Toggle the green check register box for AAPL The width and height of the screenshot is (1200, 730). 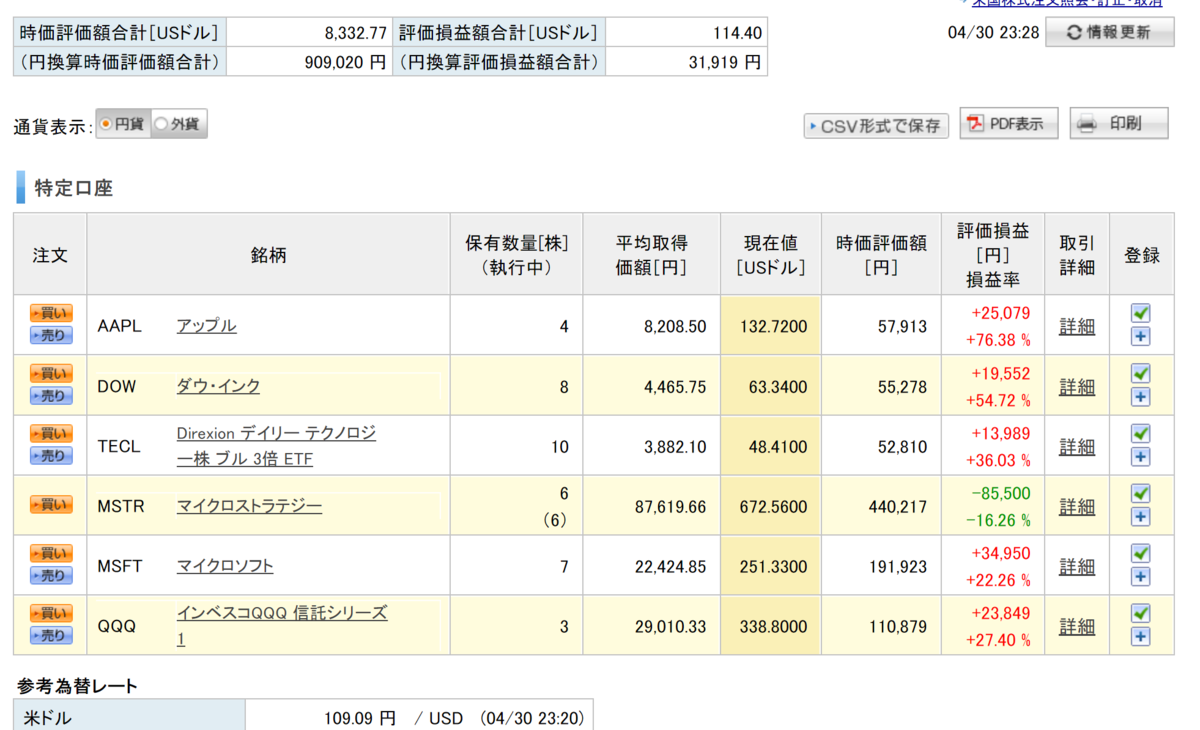tap(1141, 313)
